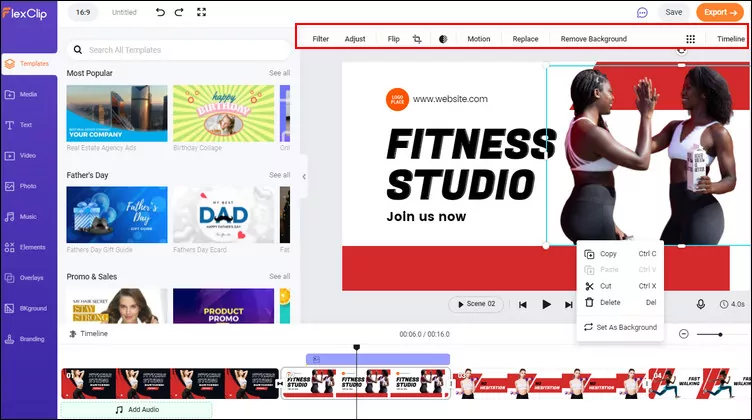Click See all for Promo & Sales

(280, 277)
